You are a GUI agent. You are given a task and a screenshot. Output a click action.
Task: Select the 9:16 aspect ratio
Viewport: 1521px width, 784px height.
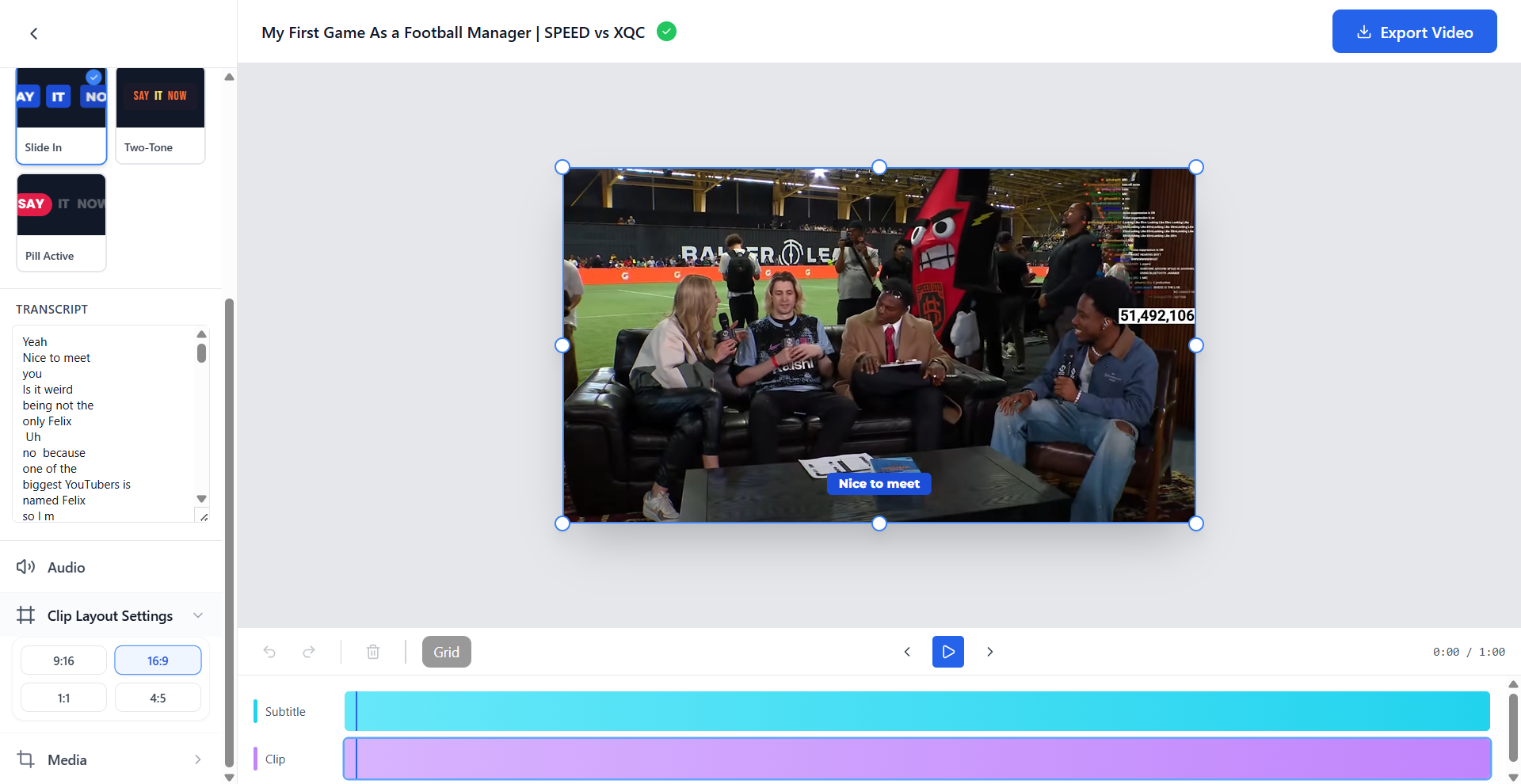click(x=63, y=660)
